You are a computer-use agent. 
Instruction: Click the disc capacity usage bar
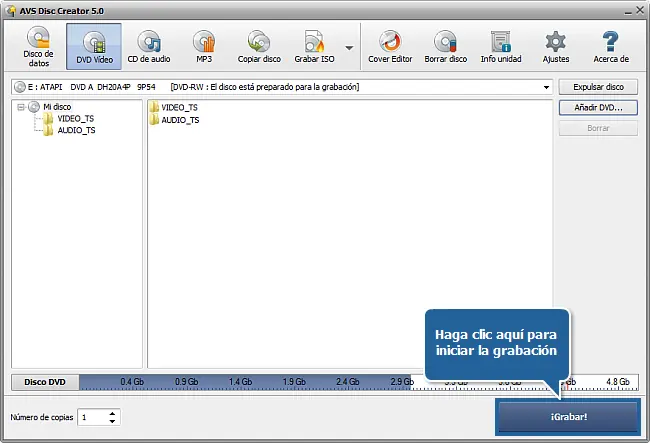click(x=359, y=382)
